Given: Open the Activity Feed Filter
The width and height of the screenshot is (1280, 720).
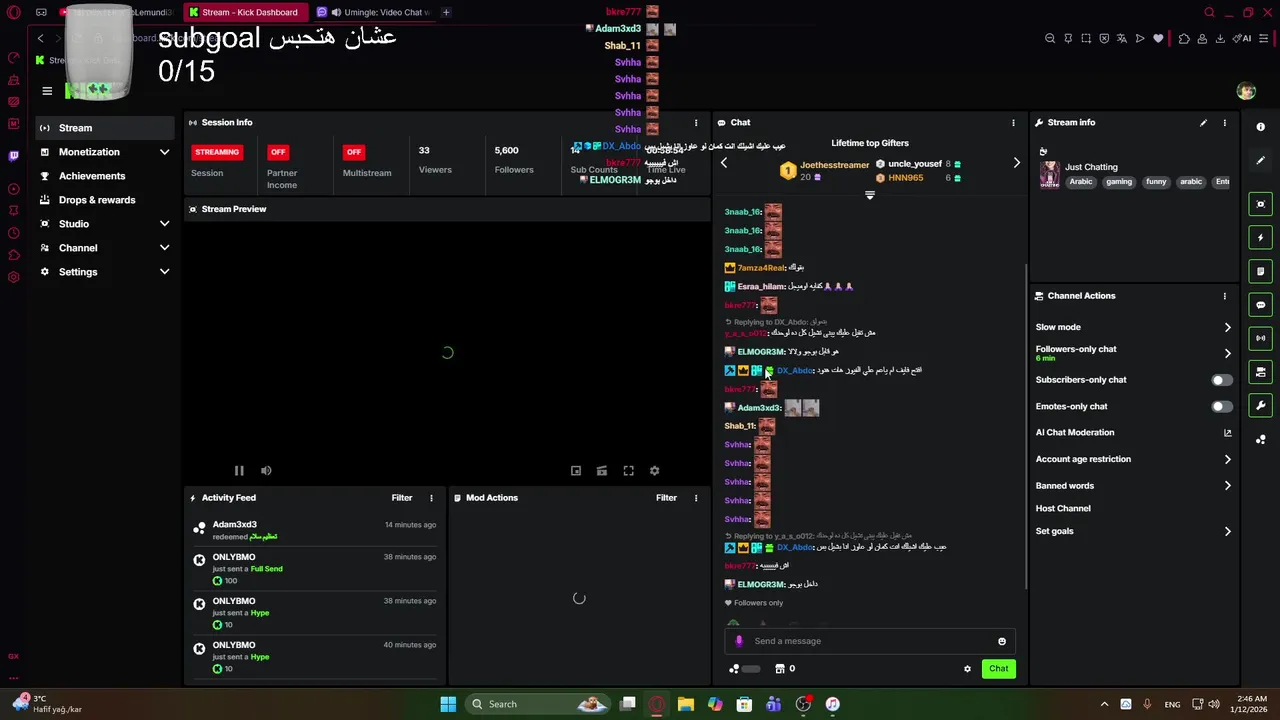Looking at the screenshot, I should click(402, 498).
